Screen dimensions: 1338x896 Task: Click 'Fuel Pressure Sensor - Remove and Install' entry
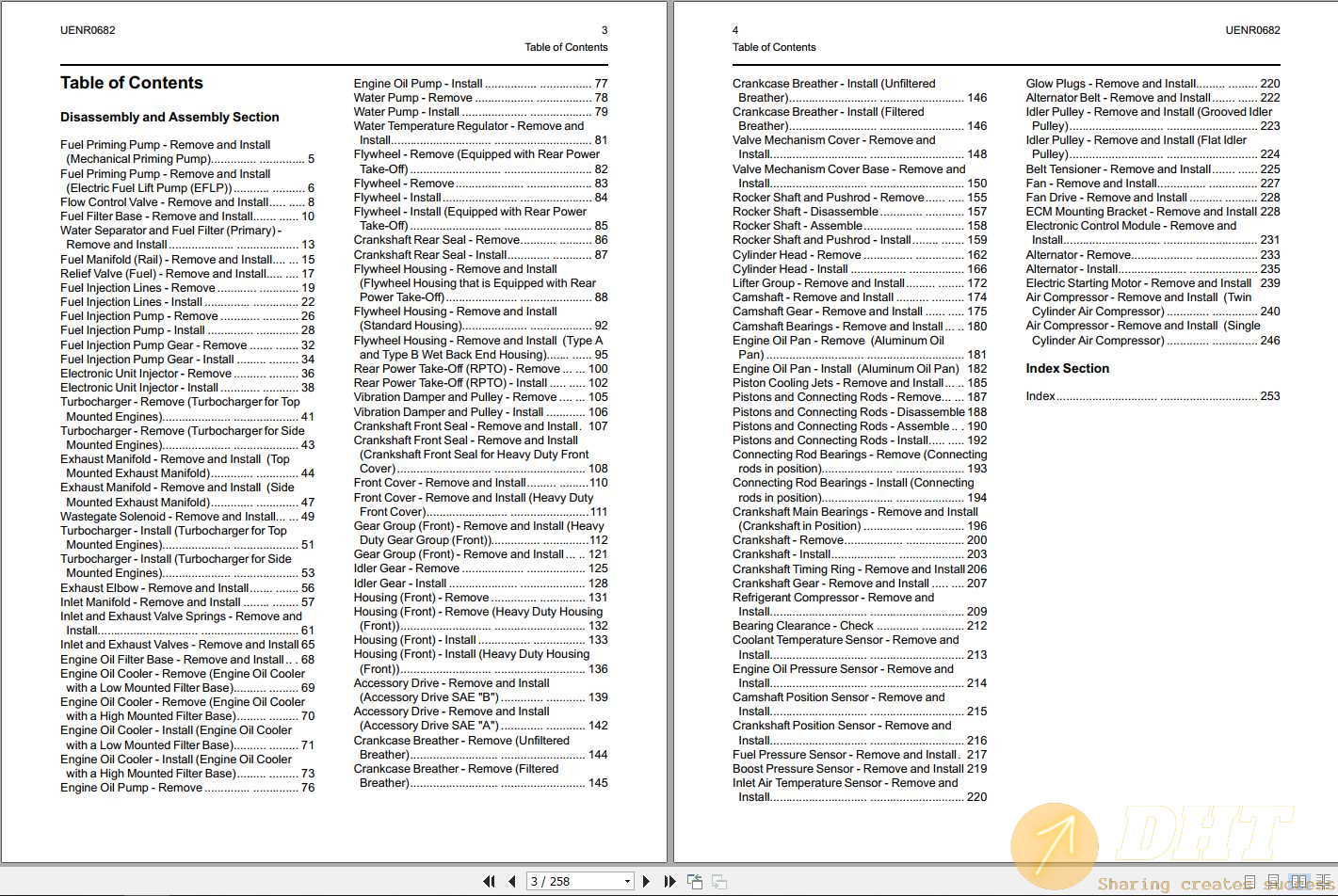[860, 754]
